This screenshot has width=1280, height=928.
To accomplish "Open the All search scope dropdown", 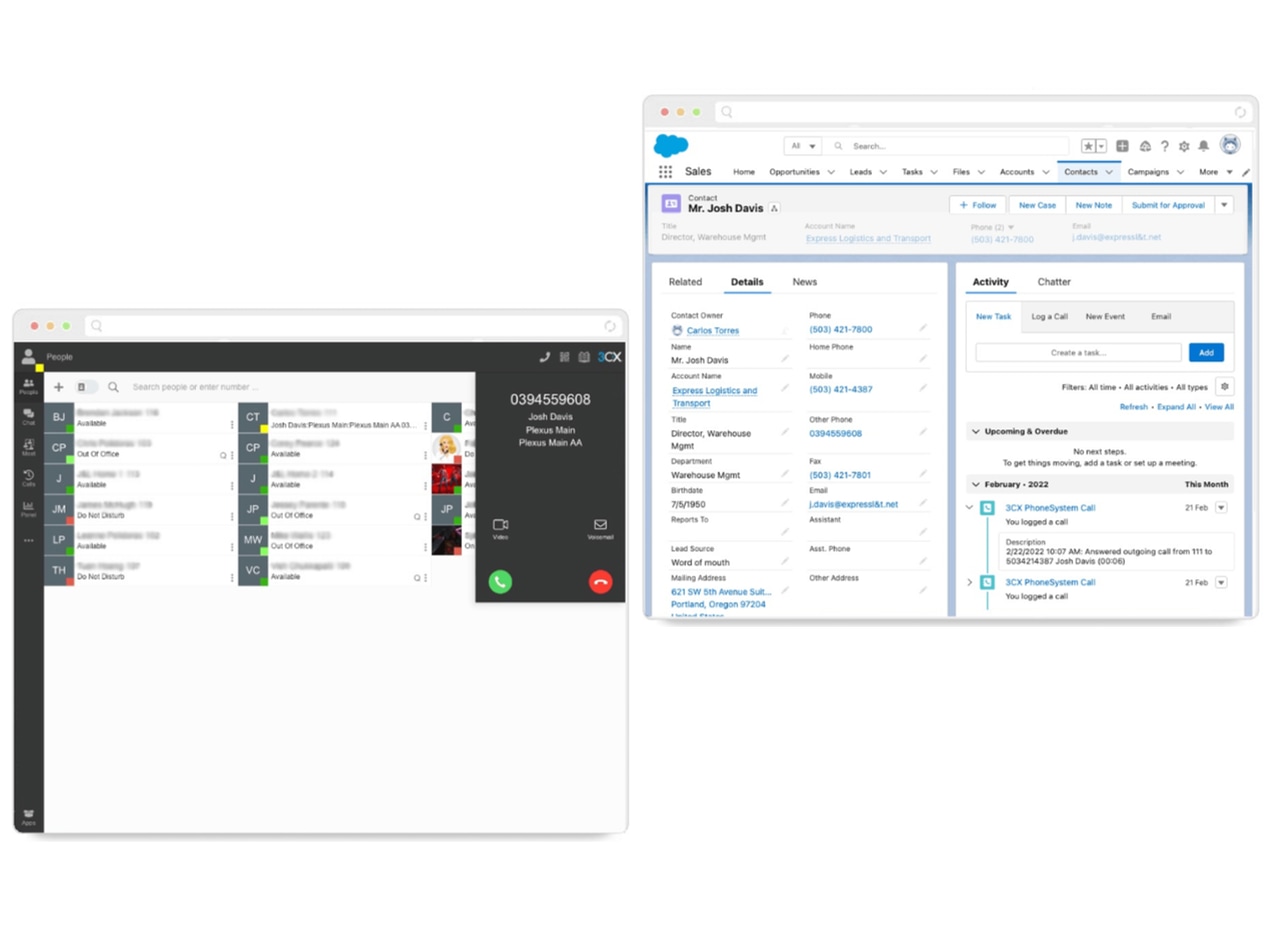I will 801,145.
